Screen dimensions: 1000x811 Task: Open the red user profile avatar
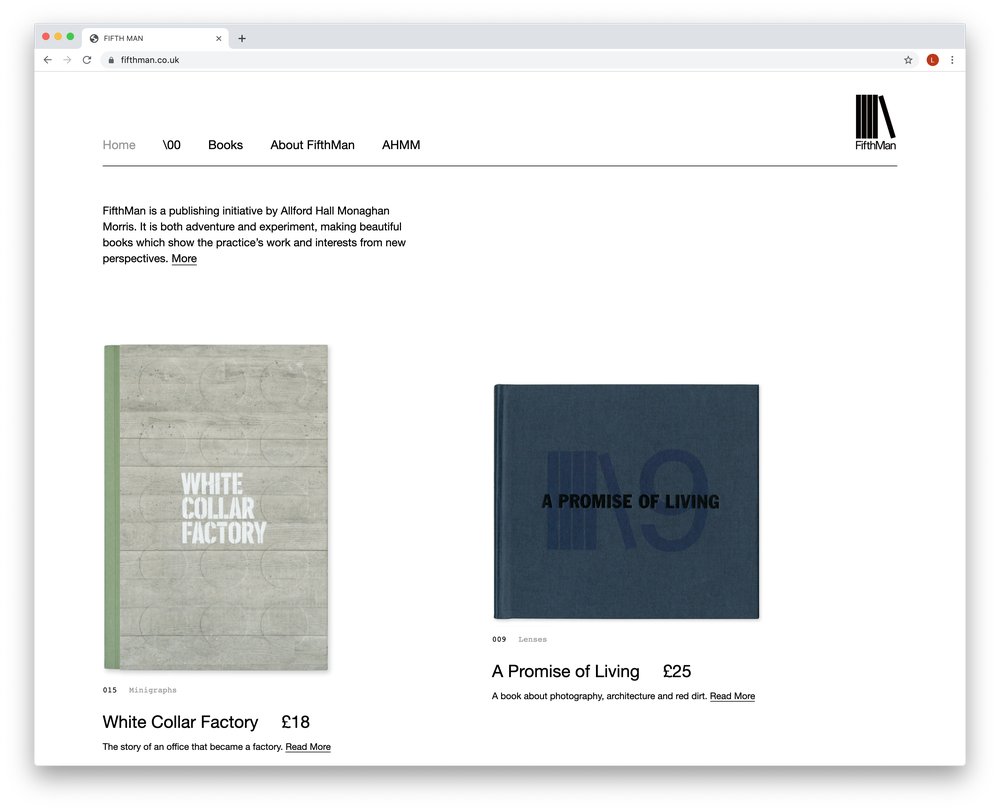(932, 60)
